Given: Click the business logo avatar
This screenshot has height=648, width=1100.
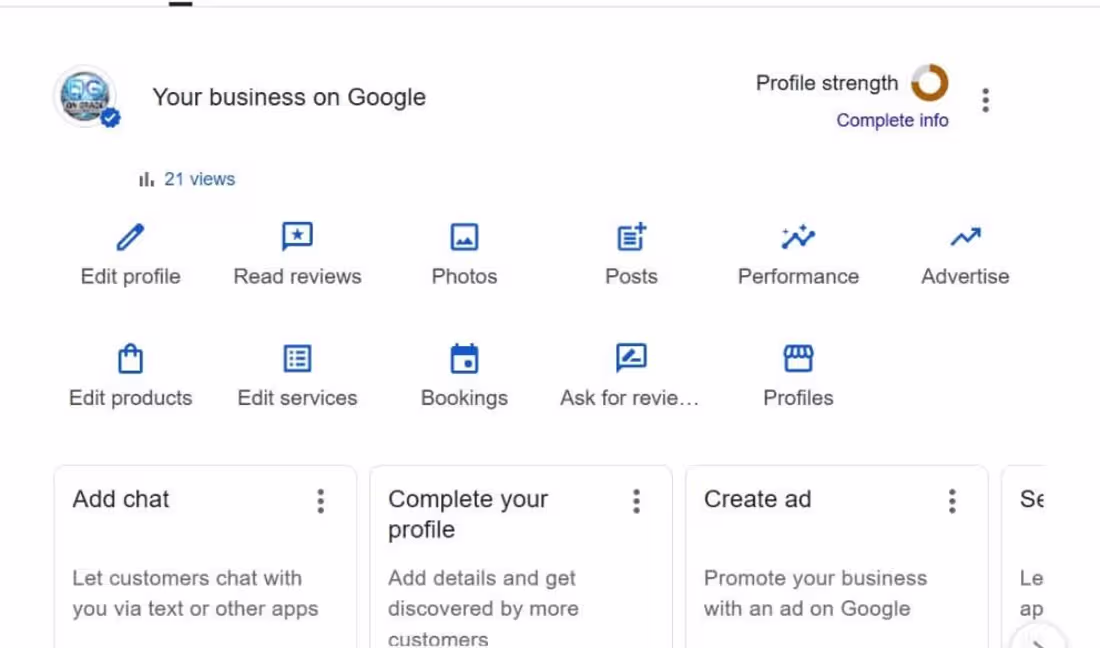Looking at the screenshot, I should point(86,97).
